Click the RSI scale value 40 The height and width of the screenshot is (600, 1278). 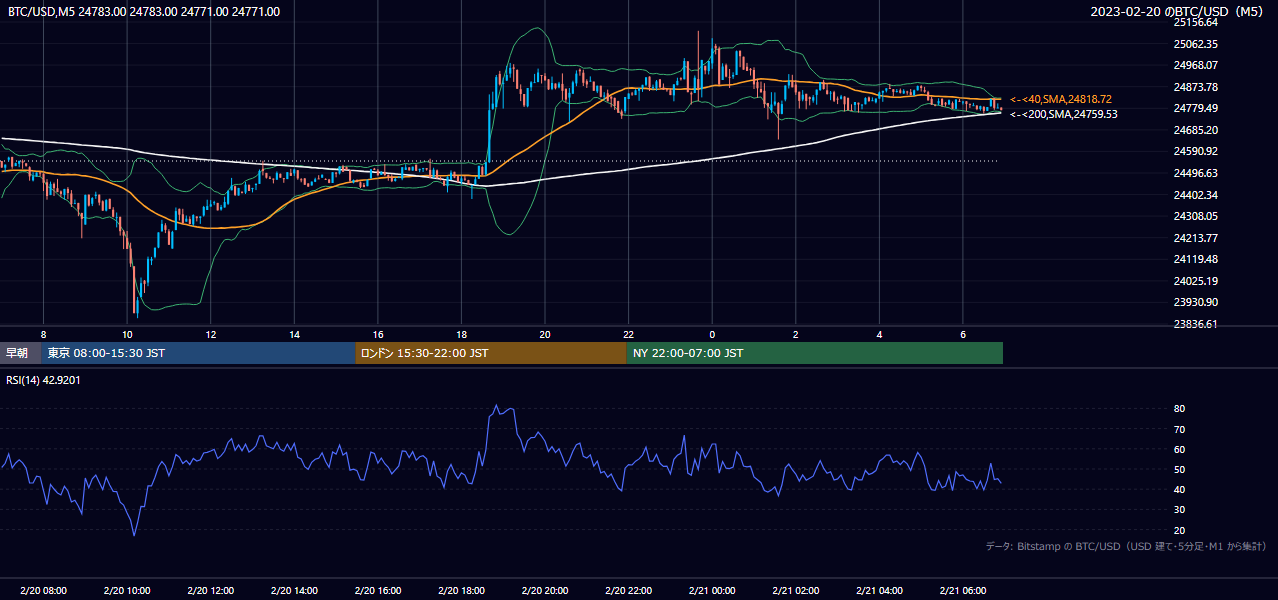click(1180, 489)
